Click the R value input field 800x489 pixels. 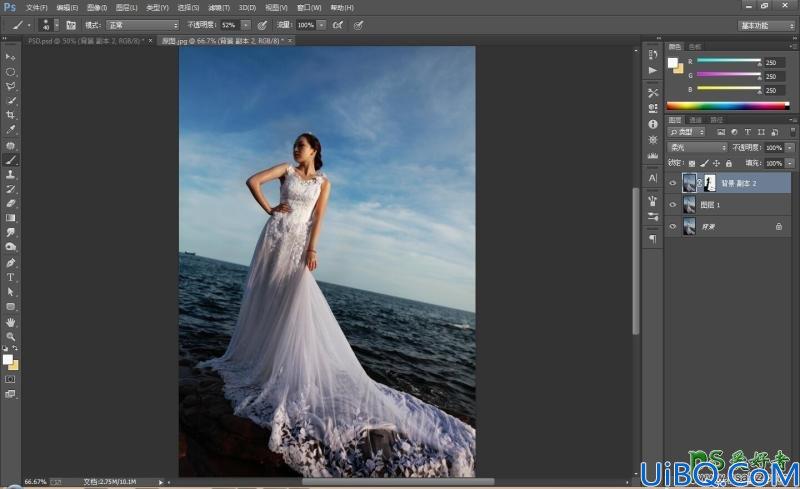pyautogui.click(x=774, y=62)
